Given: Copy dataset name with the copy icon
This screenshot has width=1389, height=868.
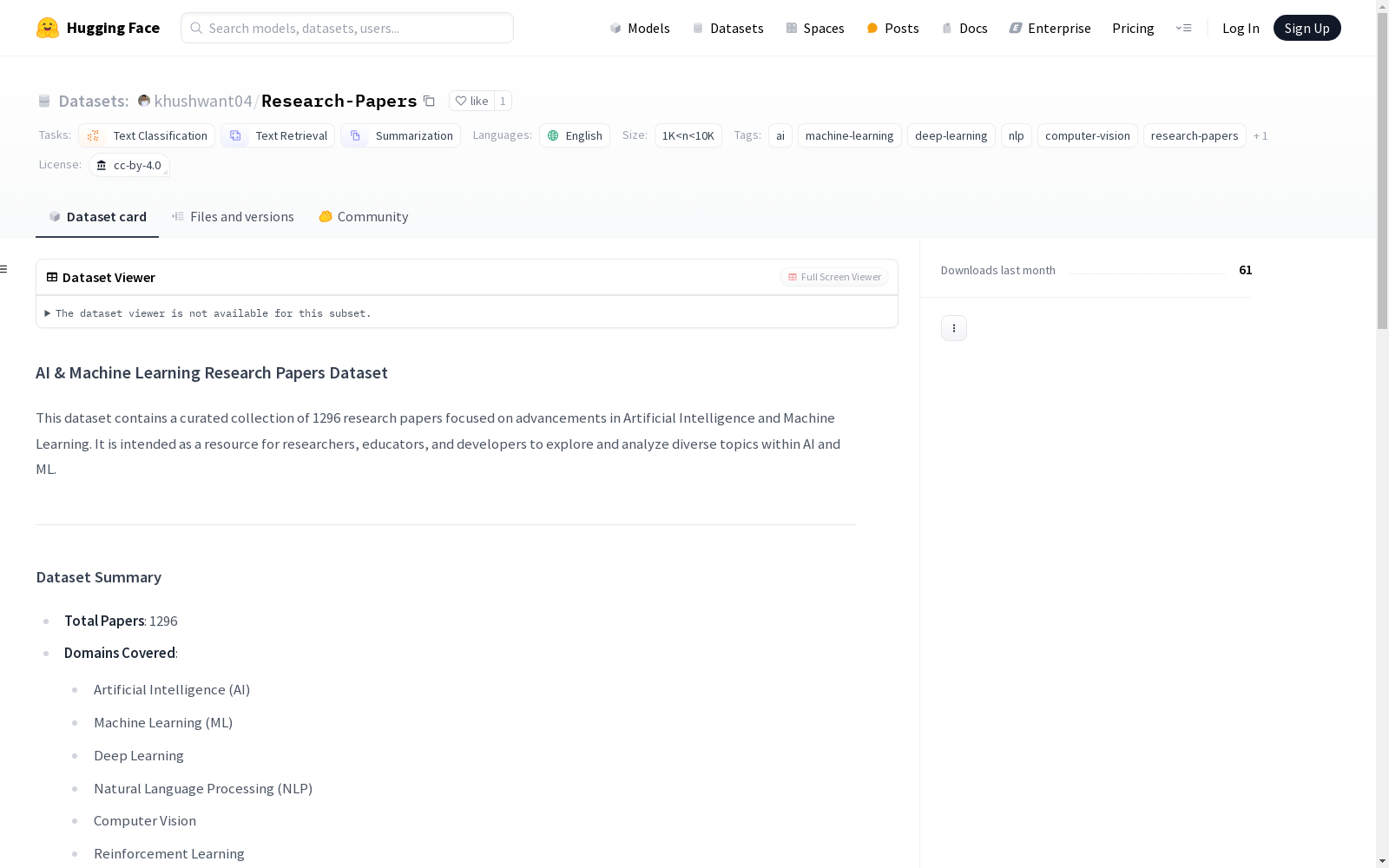Looking at the screenshot, I should (x=429, y=101).
